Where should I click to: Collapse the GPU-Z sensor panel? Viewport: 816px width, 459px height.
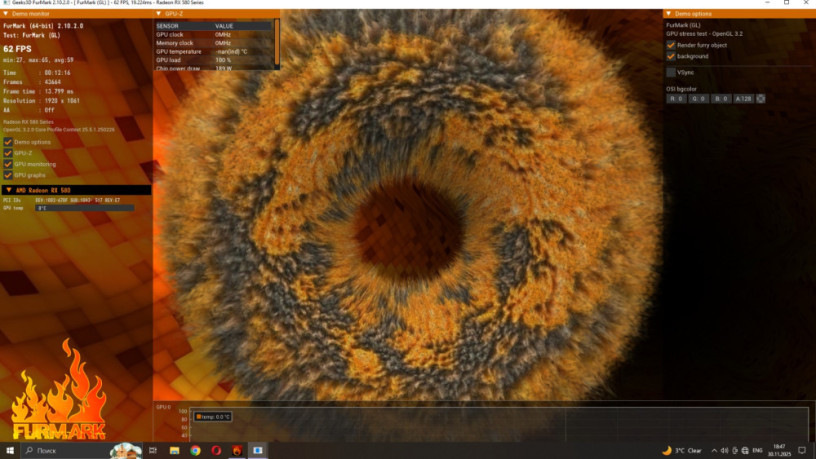tap(158, 13)
